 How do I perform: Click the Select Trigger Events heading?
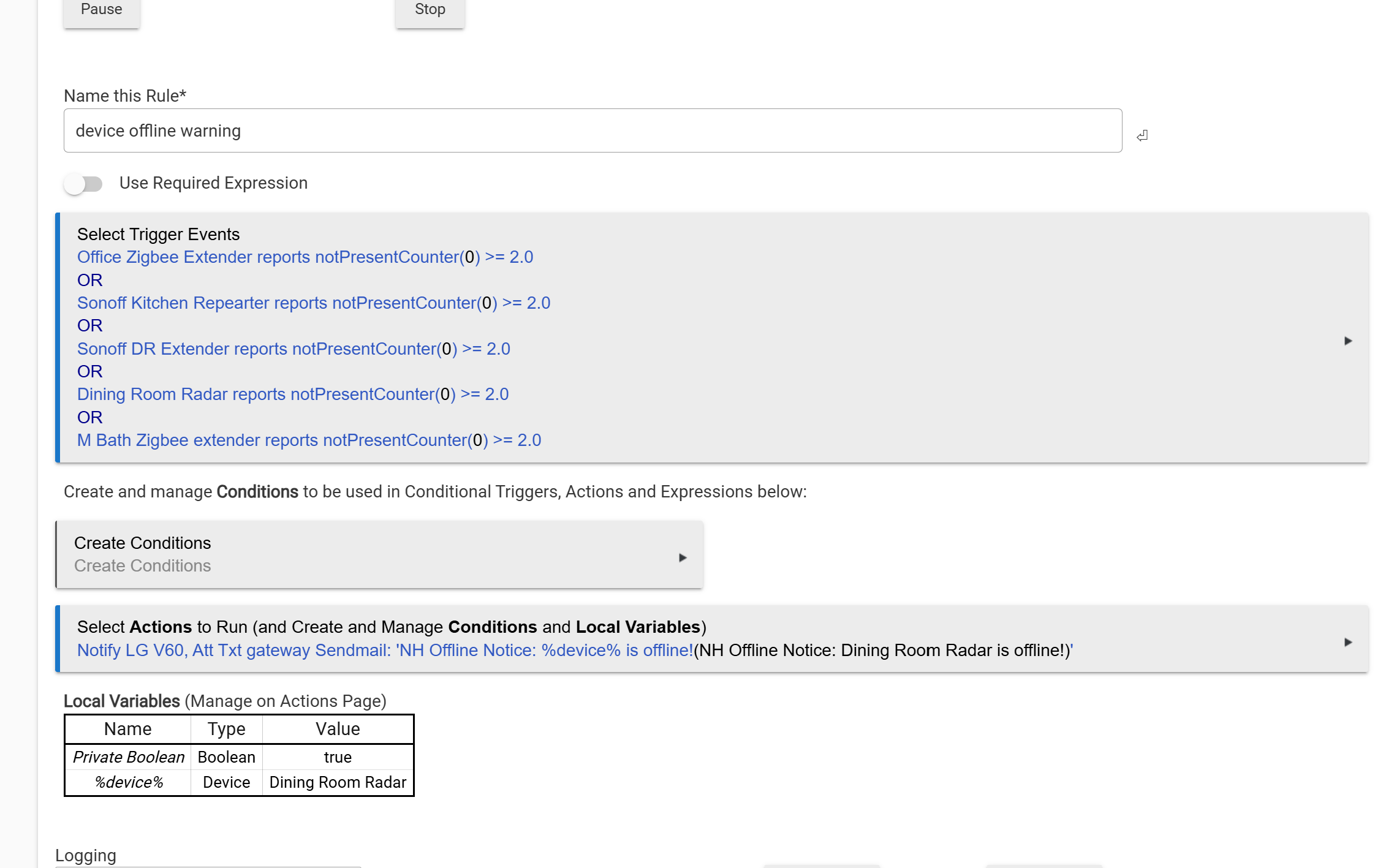tap(158, 234)
